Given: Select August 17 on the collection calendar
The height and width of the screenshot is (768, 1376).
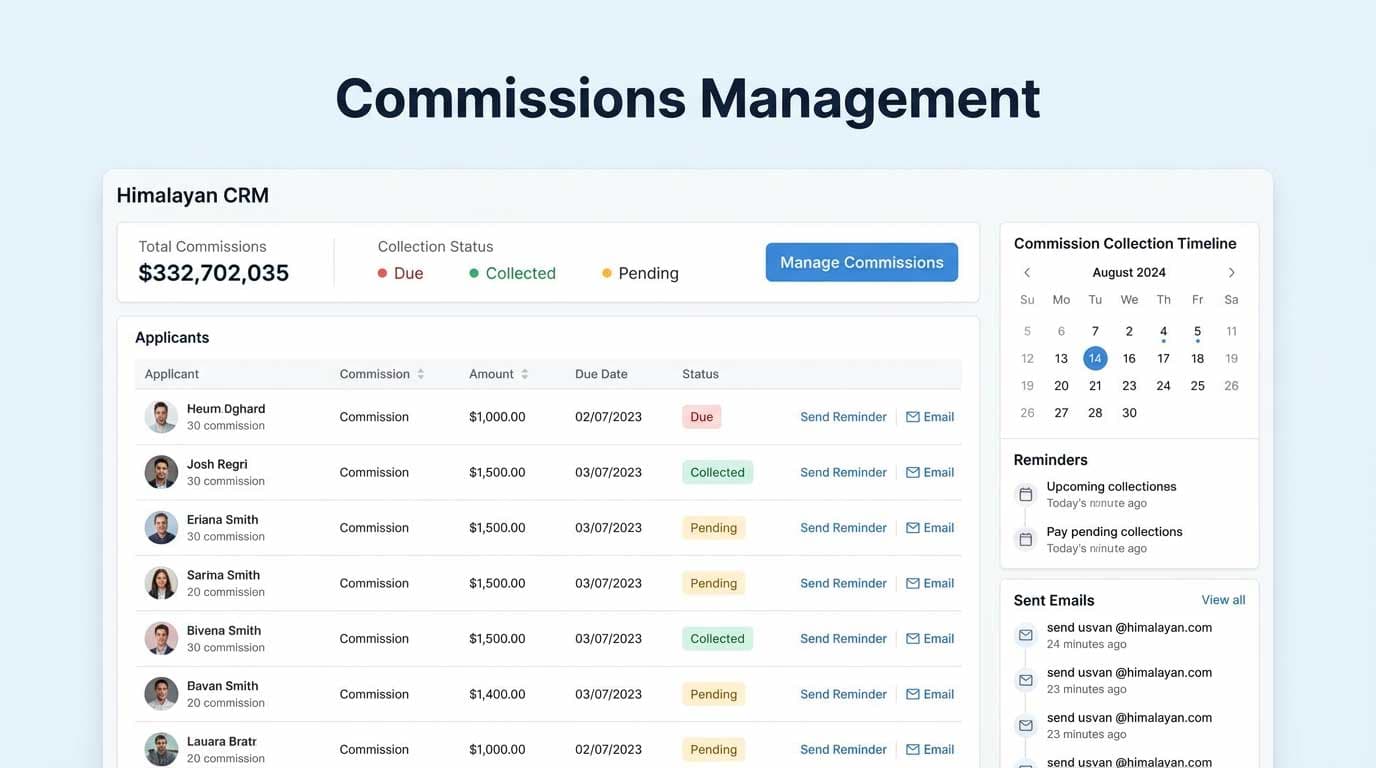Looking at the screenshot, I should tap(1163, 357).
